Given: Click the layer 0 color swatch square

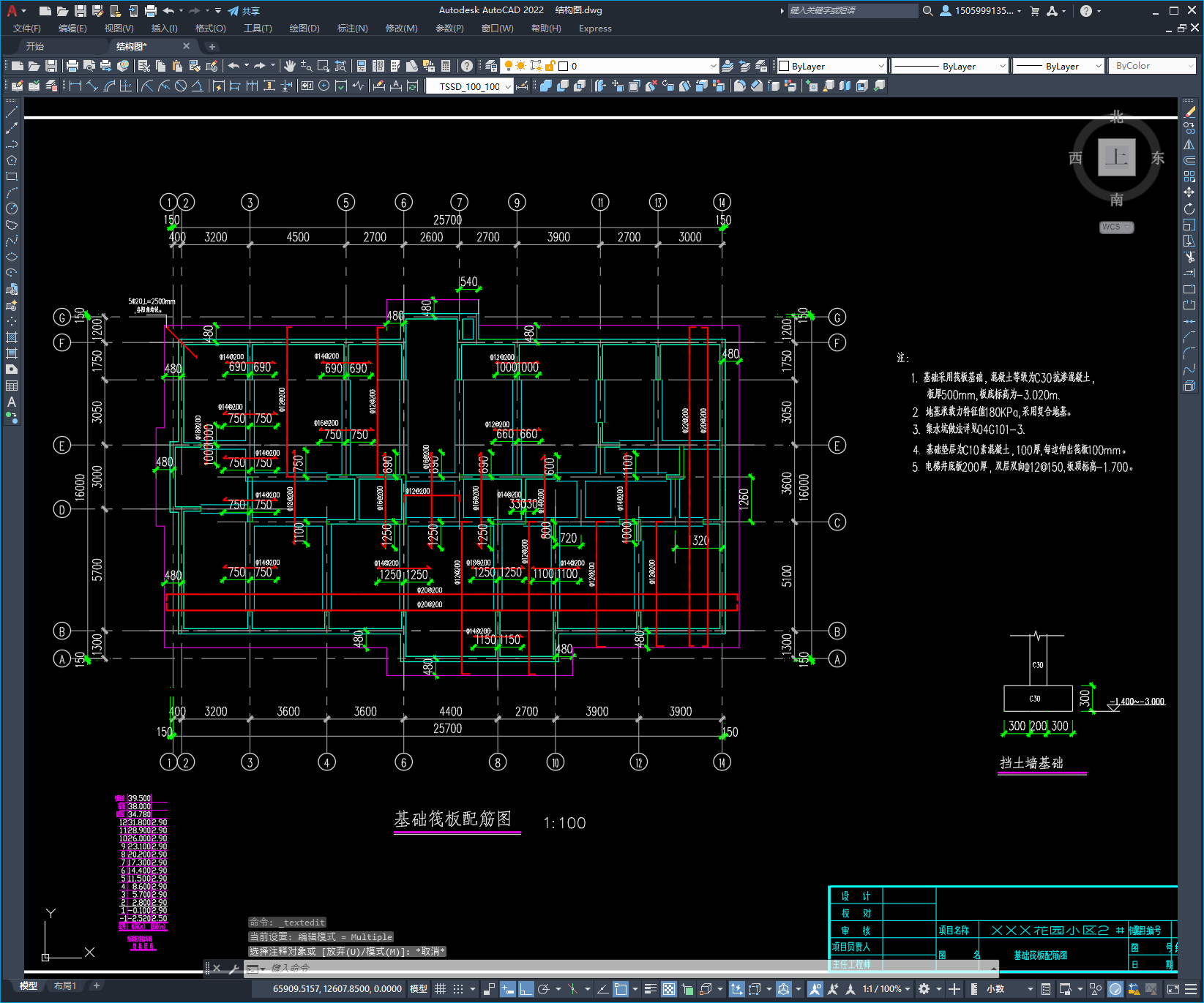Looking at the screenshot, I should pyautogui.click(x=564, y=66).
